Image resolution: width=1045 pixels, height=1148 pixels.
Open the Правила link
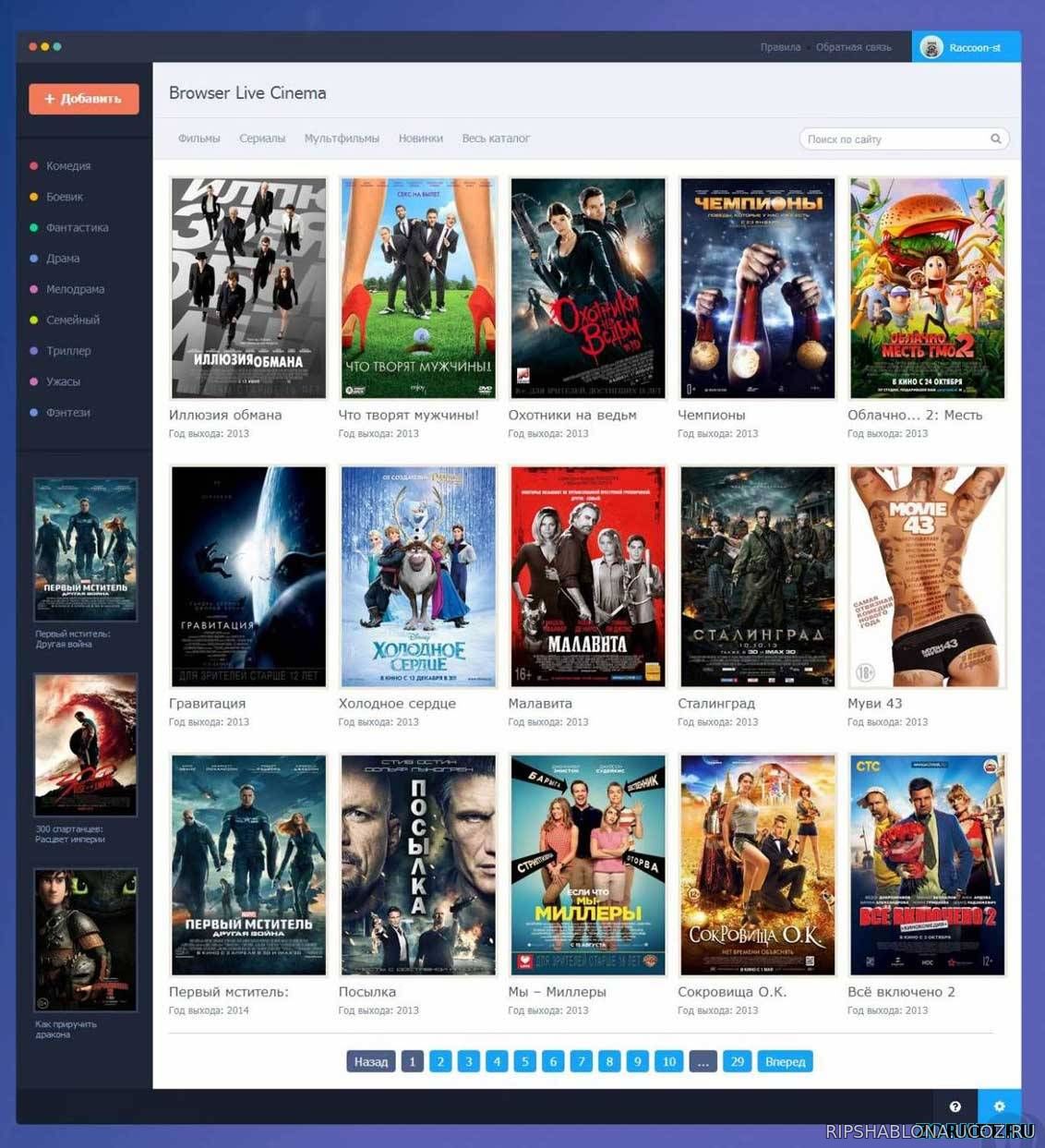781,47
